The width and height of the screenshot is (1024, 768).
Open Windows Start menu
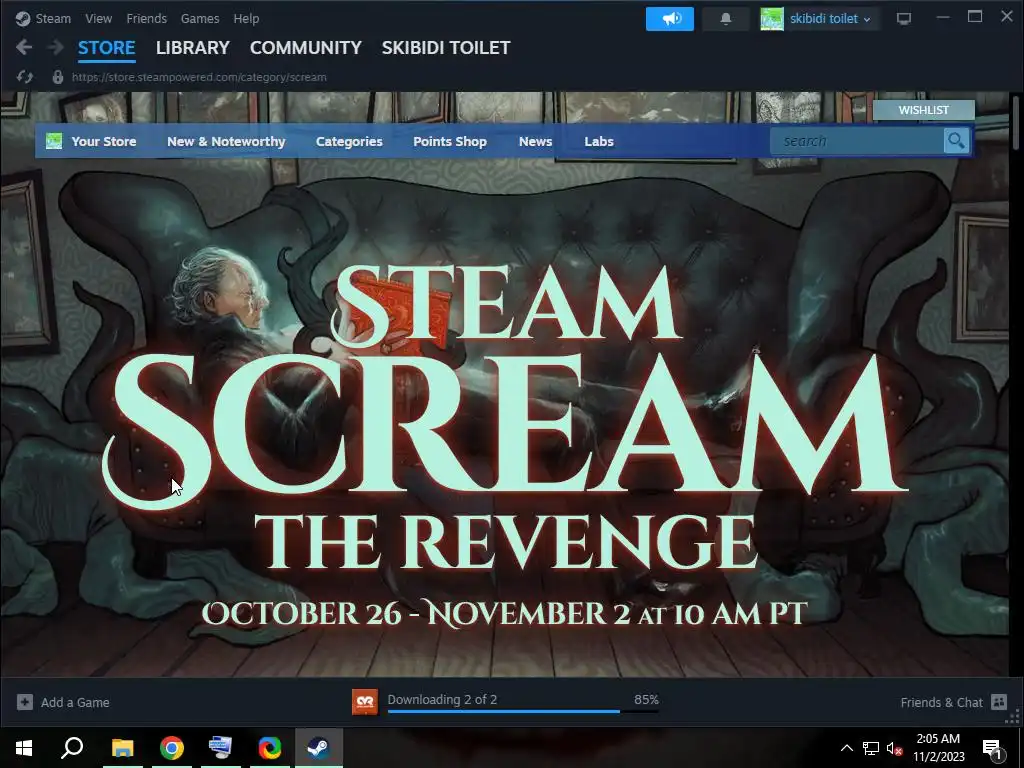(x=24, y=748)
